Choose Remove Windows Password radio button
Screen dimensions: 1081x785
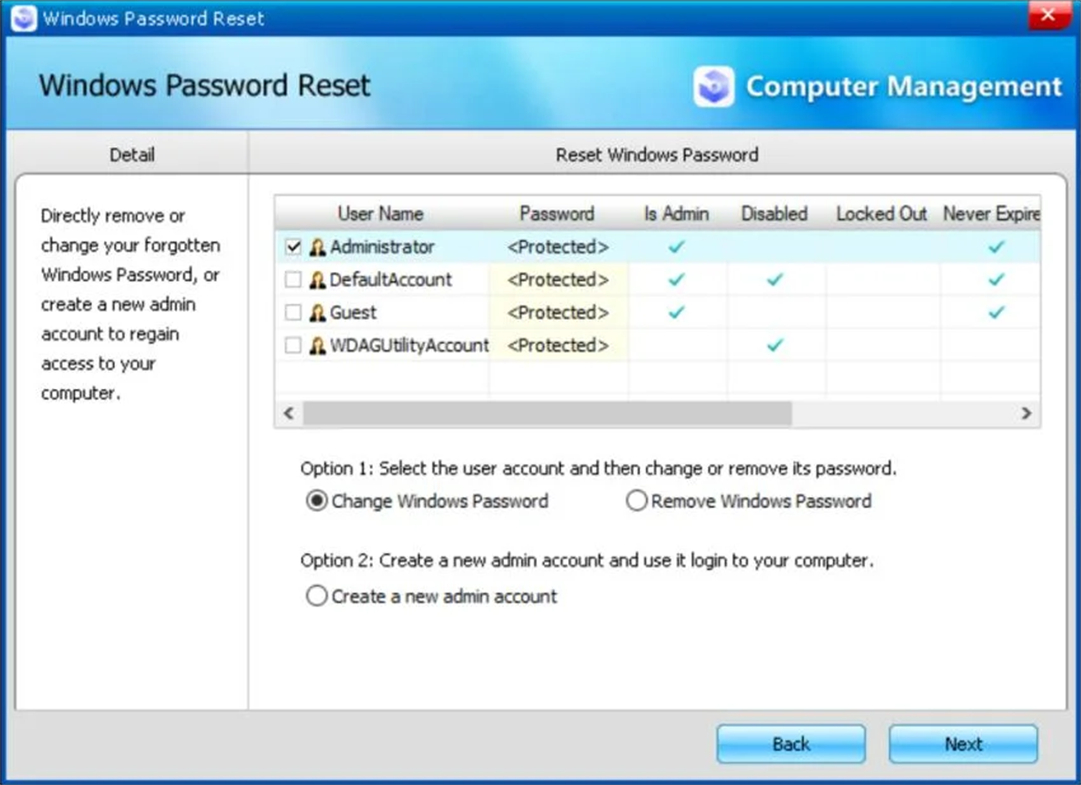coord(637,502)
